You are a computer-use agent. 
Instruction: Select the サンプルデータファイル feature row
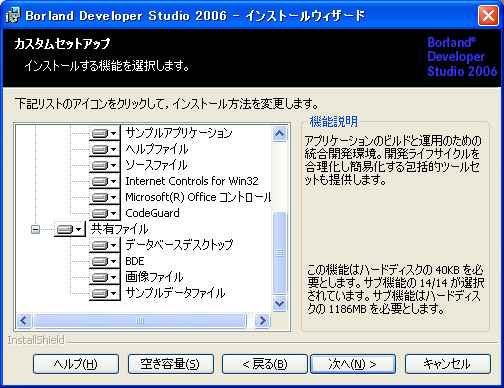pyautogui.click(x=175, y=293)
